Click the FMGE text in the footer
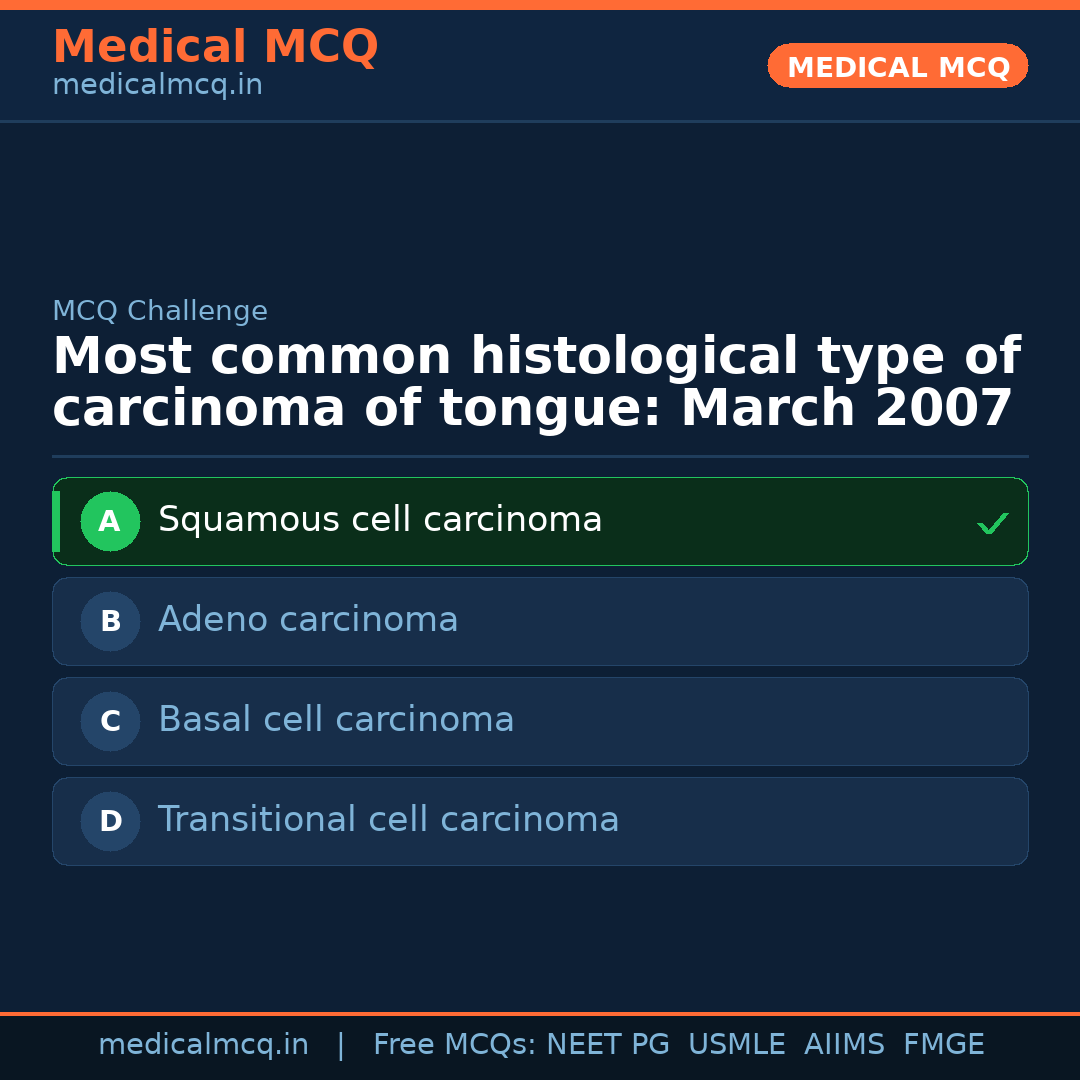This screenshot has height=1080, width=1080. [944, 1045]
